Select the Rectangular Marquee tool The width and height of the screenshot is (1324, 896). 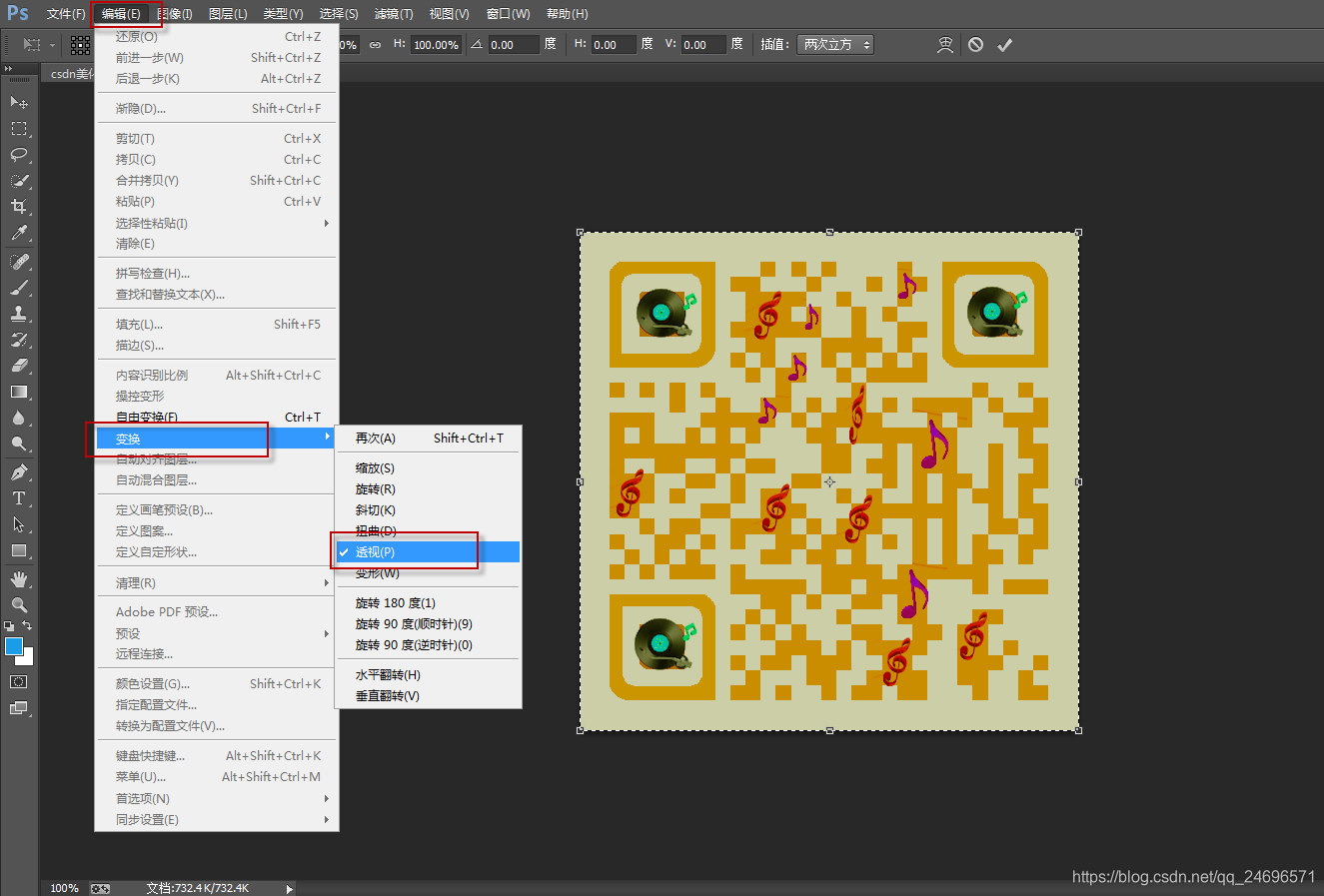point(19,128)
